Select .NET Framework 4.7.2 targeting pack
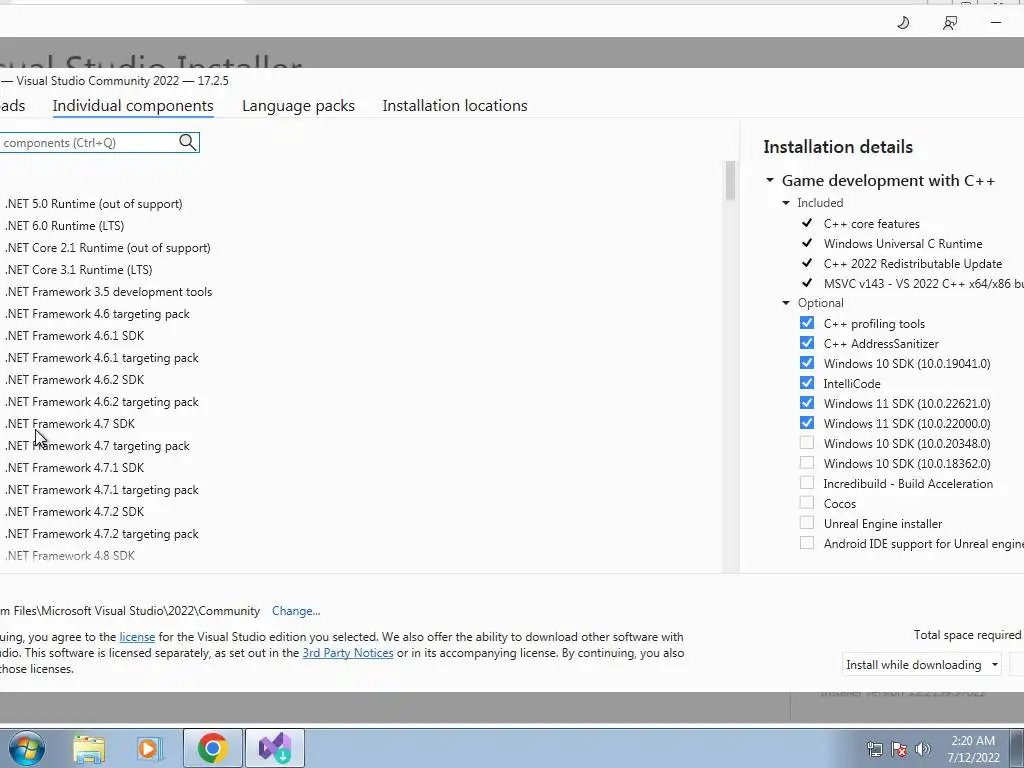 102,534
